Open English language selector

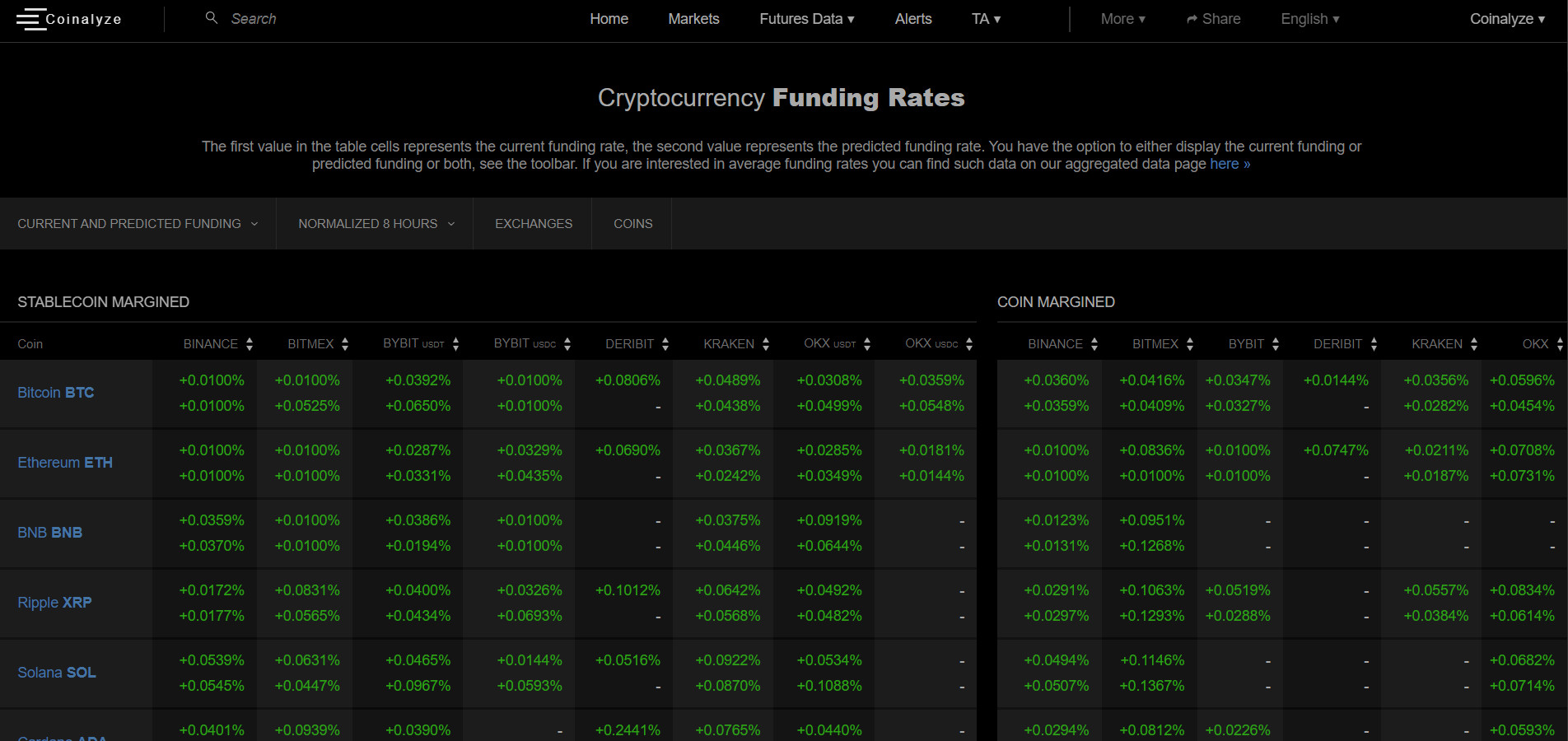click(x=1310, y=19)
